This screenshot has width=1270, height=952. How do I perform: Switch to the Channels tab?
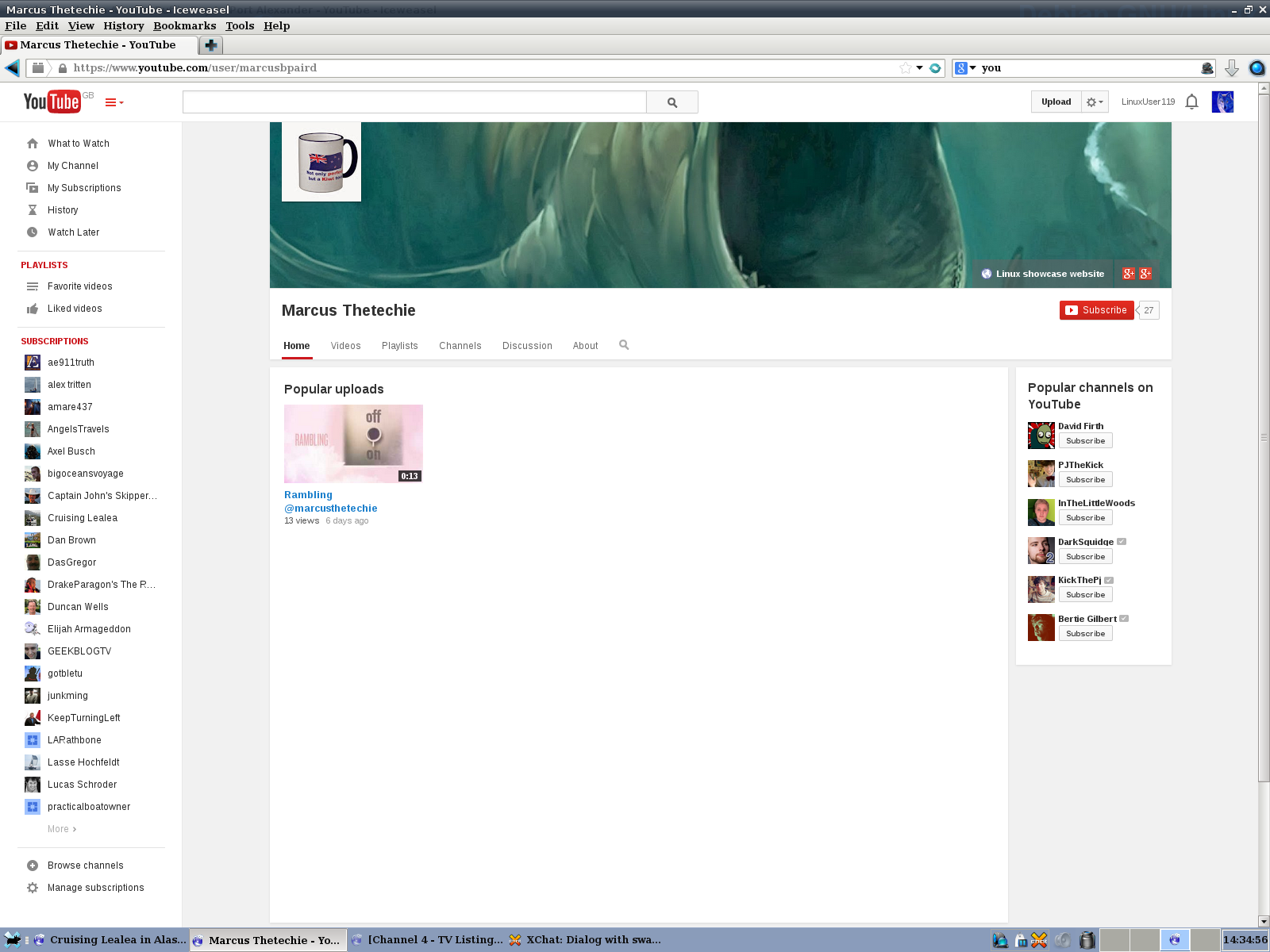[x=460, y=346]
